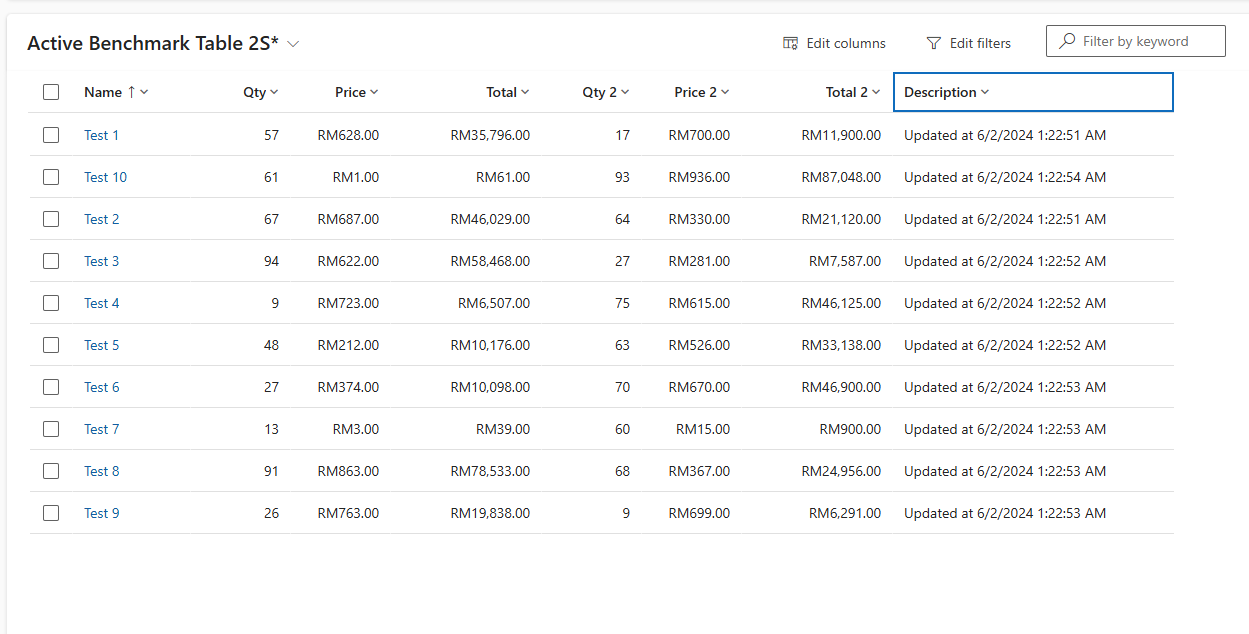Click description 'Updated at 6/2/2024 1:22:54 AM'
The image size is (1249, 634).
pyautogui.click(x=1005, y=177)
